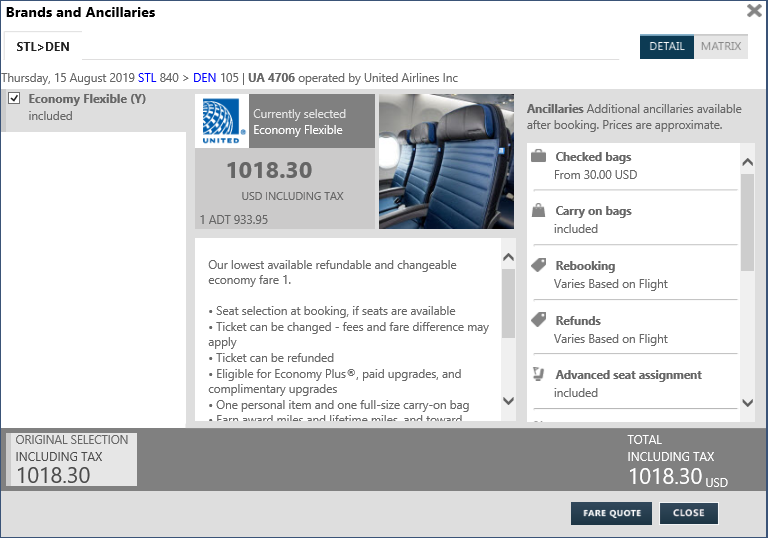Screen dimensions: 768x538
Task: Select the Carry on bags ancillary label
Action: point(593,211)
